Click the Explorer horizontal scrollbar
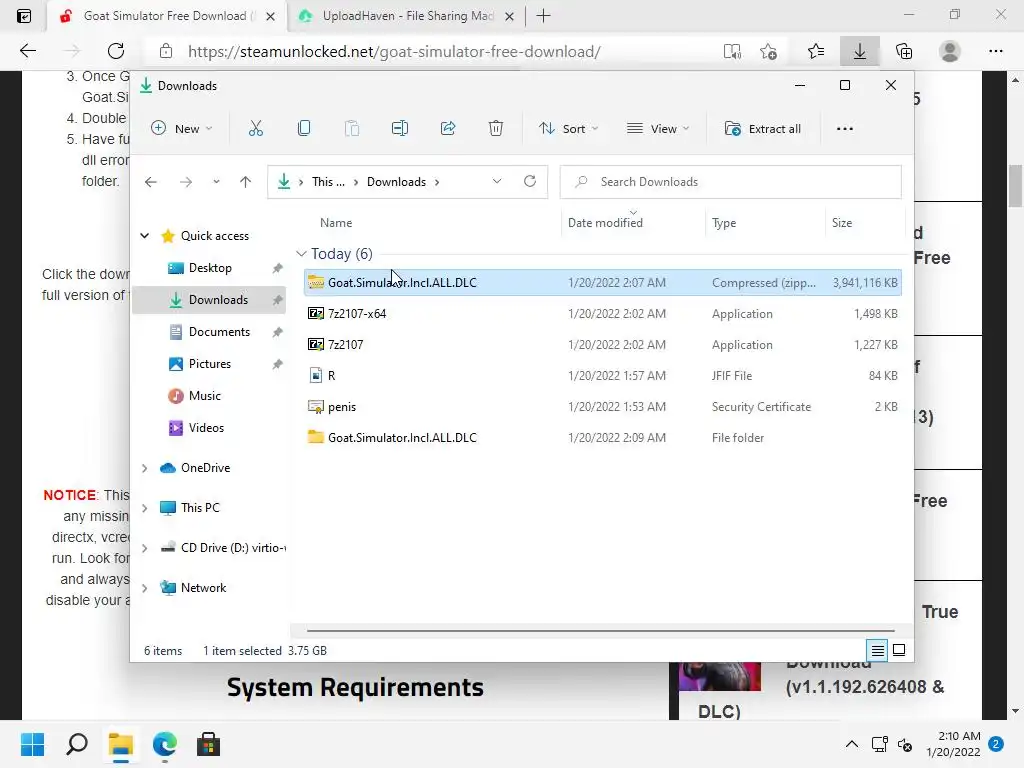 600,631
